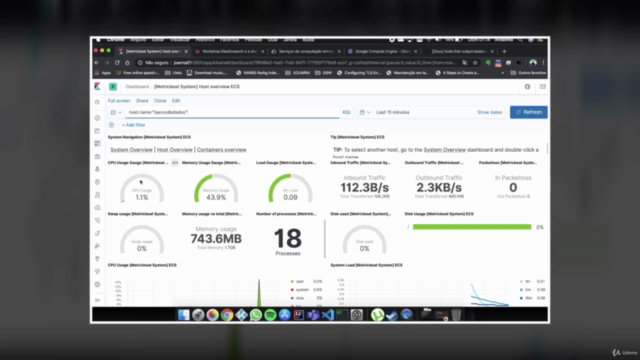Image resolution: width=640 pixels, height=360 pixels.
Task: Click Full screen dashboard option
Action: pos(119,101)
